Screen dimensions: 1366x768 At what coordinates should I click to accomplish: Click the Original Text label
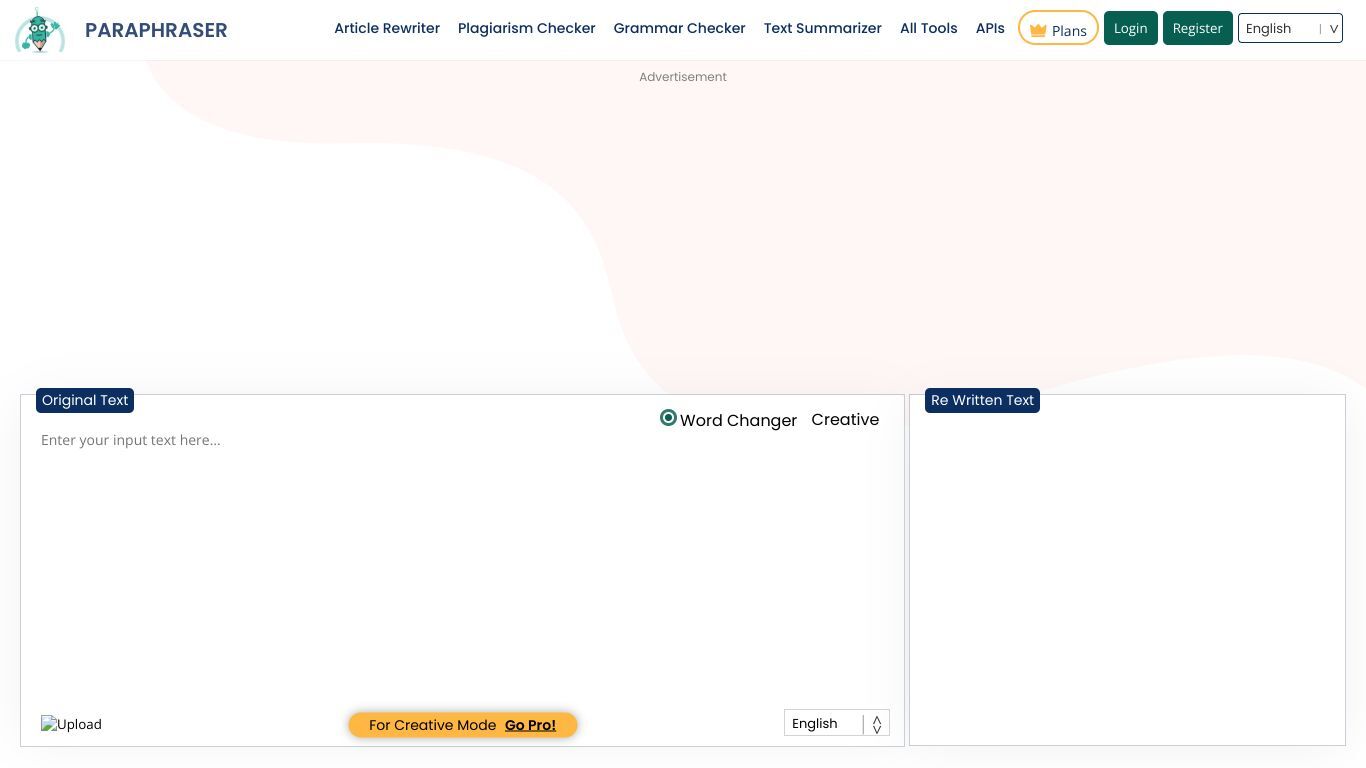(x=85, y=400)
